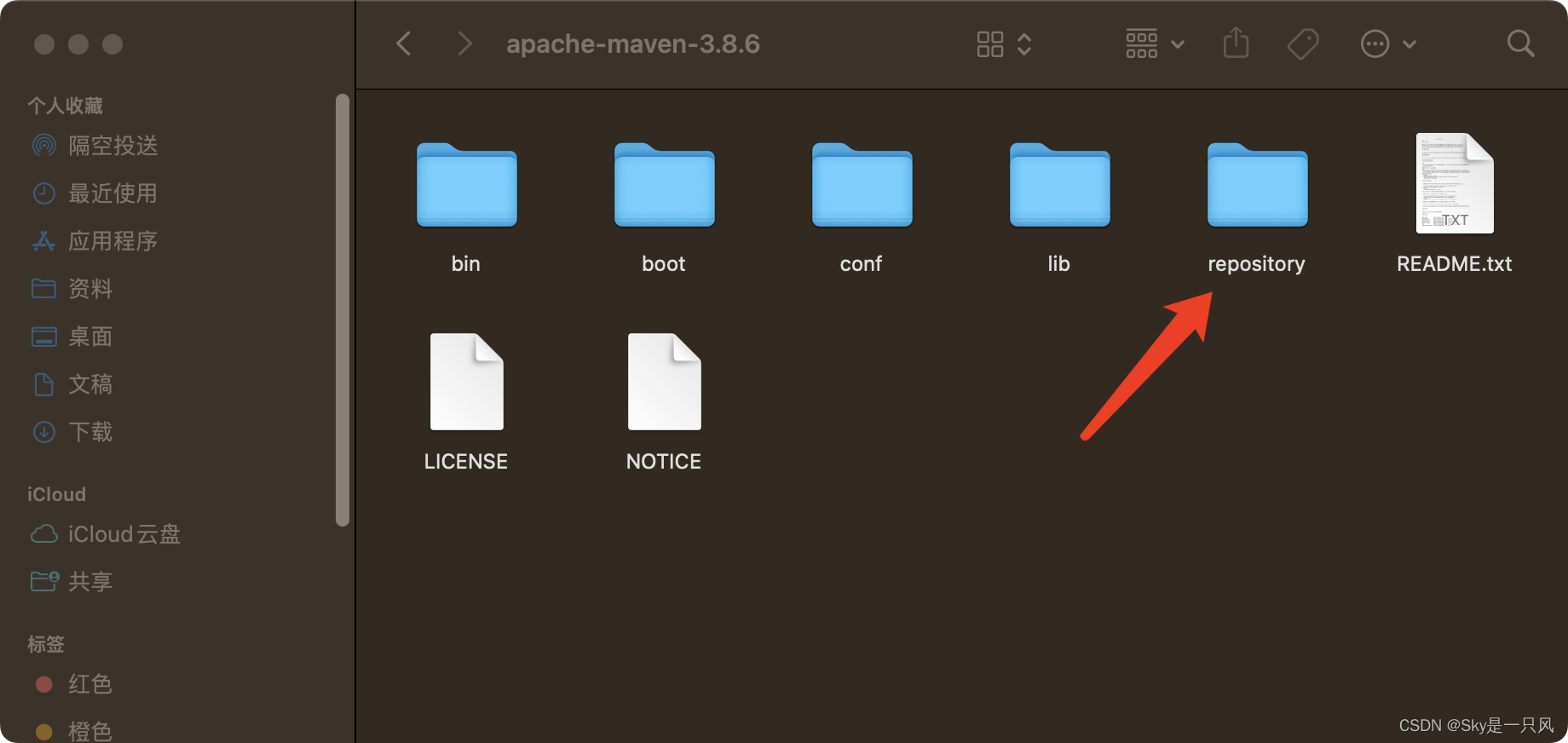Click the 个人收藏 section header

click(65, 106)
